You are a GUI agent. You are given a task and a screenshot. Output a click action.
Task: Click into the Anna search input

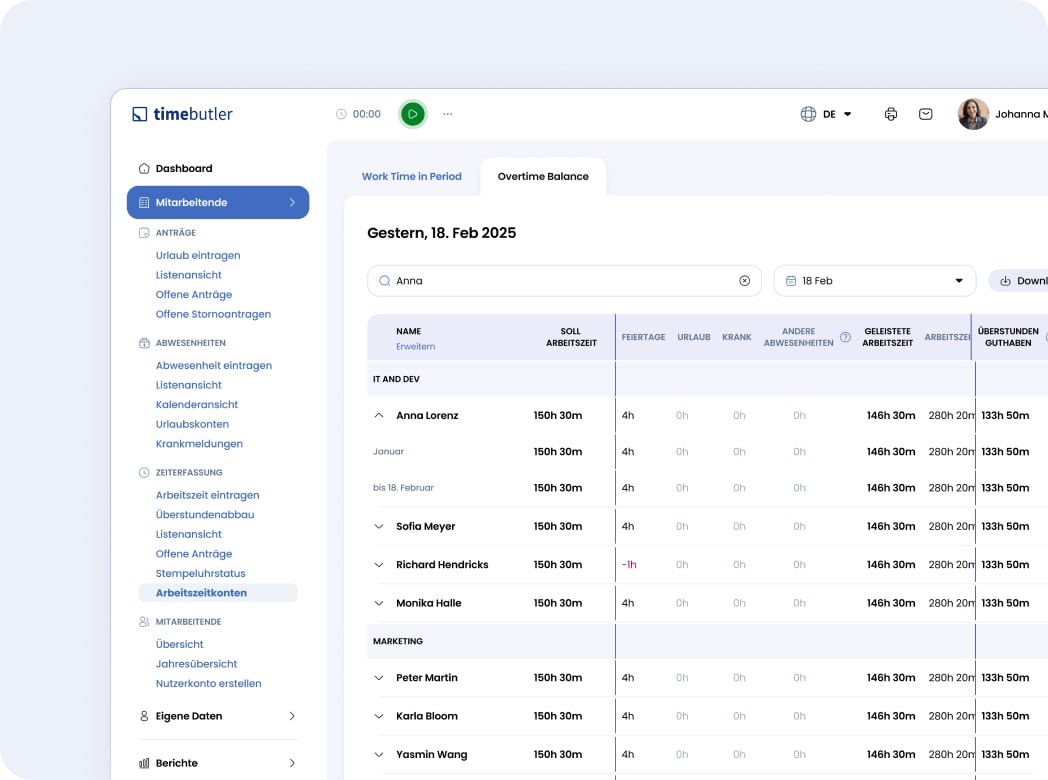(560, 281)
